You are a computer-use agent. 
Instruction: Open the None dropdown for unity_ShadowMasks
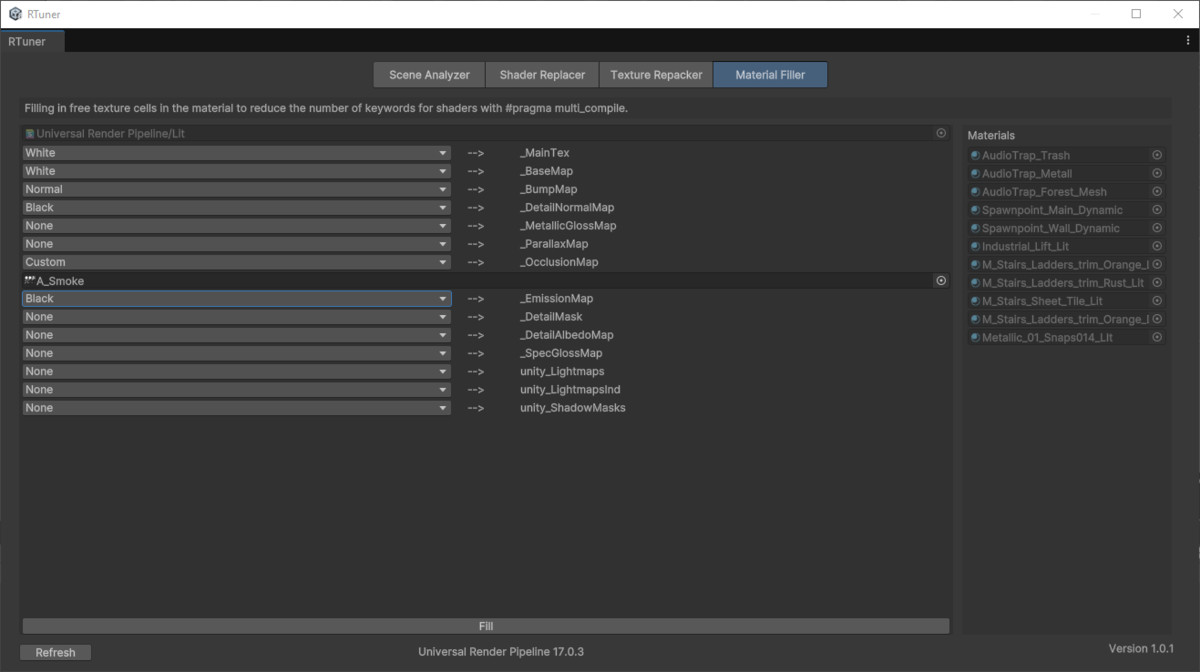click(x=235, y=407)
